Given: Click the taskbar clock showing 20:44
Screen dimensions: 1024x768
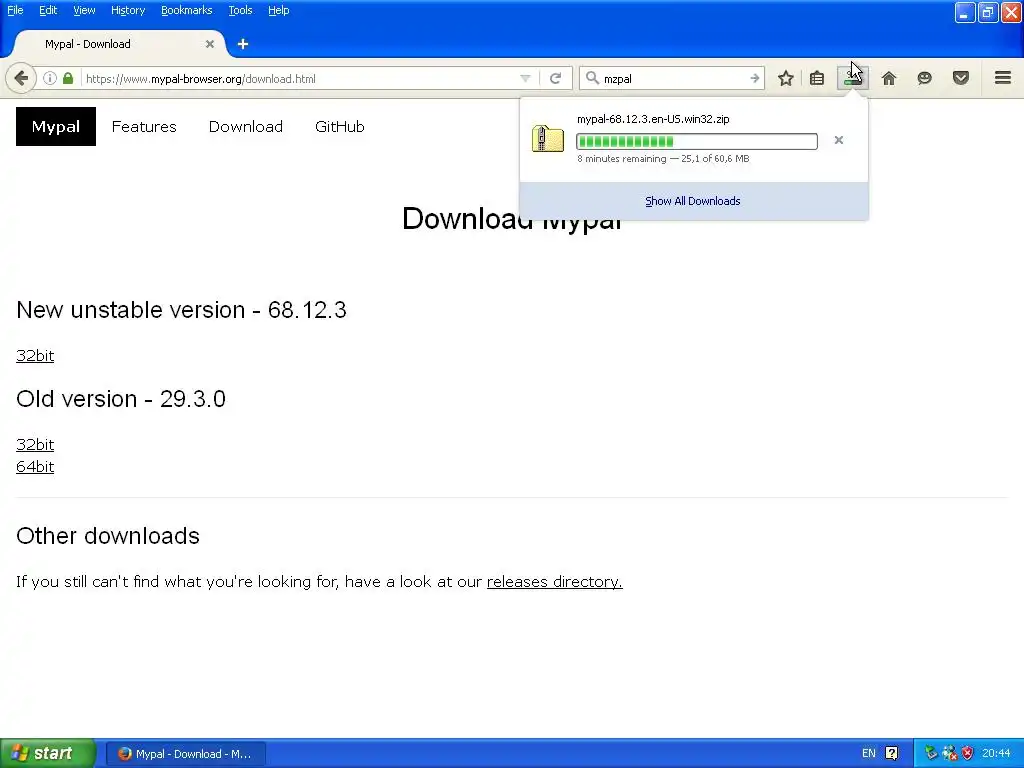Looking at the screenshot, I should click(996, 753).
